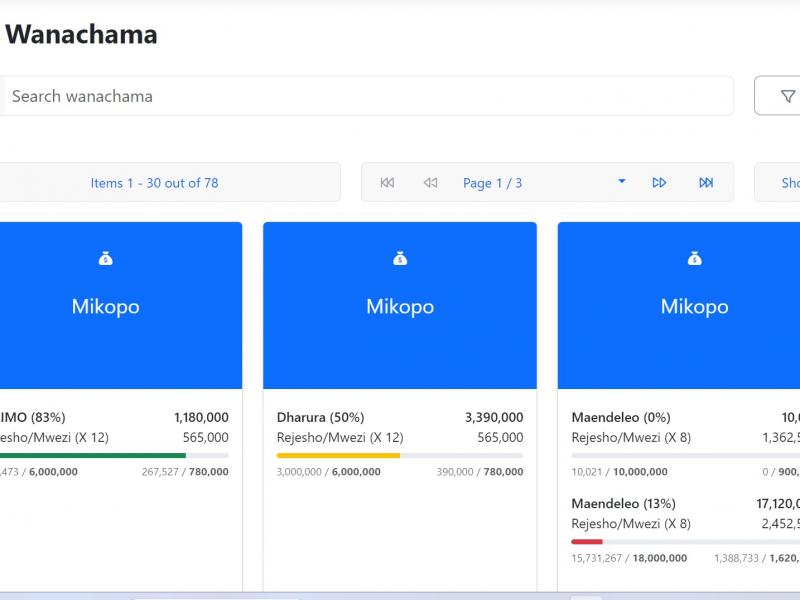Click the filter funnel icon
The width and height of the screenshot is (800, 600).
[x=788, y=96]
